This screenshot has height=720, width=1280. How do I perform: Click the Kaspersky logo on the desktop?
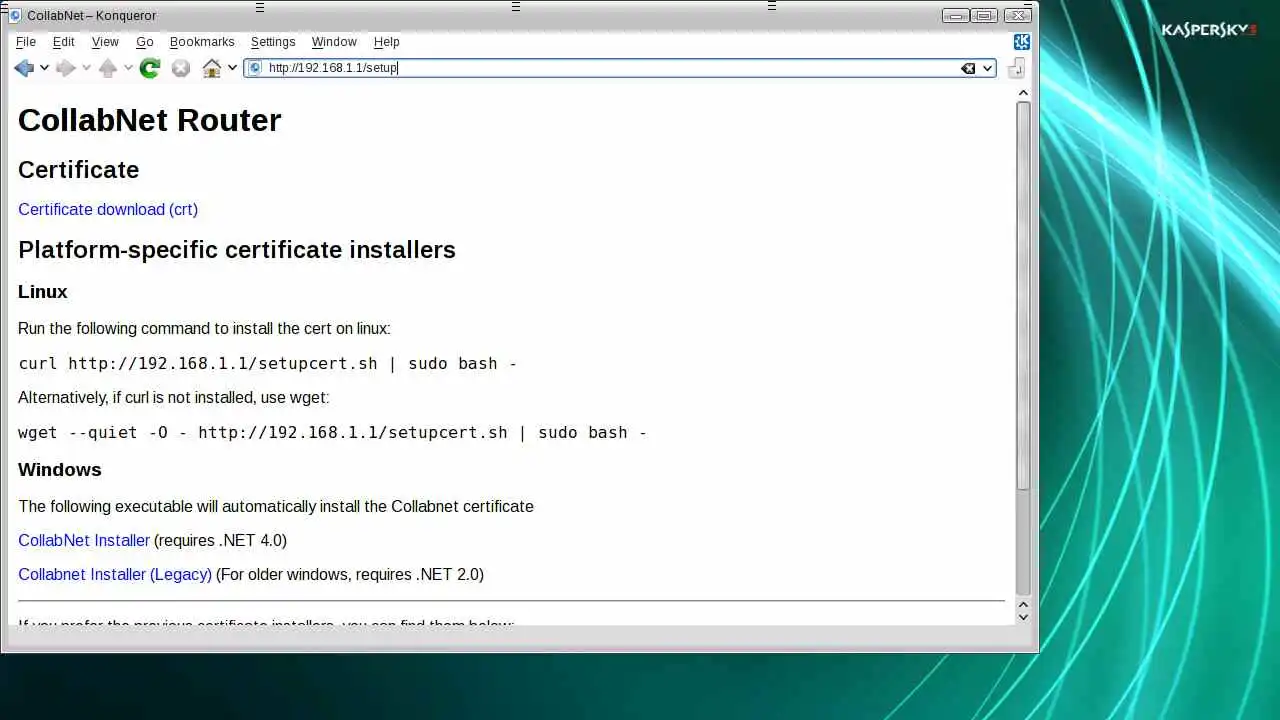[x=1208, y=30]
